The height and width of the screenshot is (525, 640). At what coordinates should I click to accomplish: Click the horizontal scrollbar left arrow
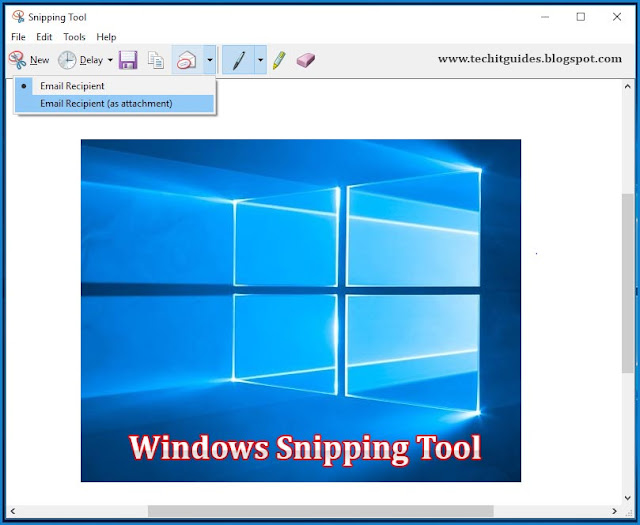(13, 511)
